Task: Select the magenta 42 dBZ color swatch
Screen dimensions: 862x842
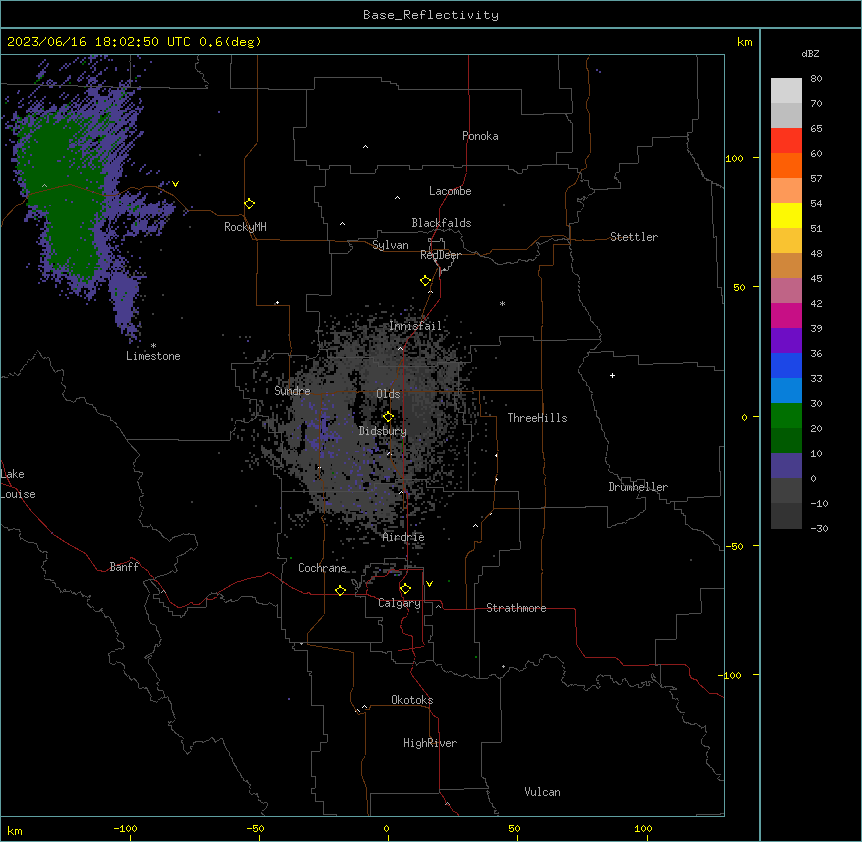Action: click(x=786, y=315)
